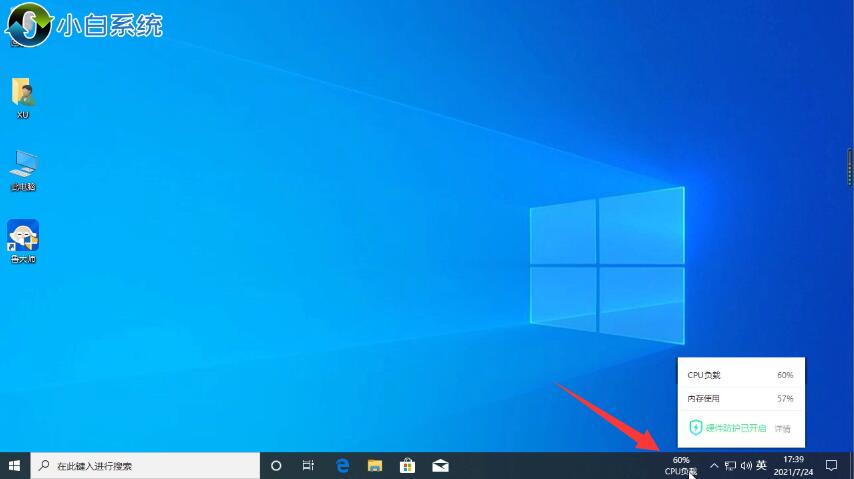Click the 60% value in the popup
This screenshot has height=479, width=854.
click(x=785, y=375)
